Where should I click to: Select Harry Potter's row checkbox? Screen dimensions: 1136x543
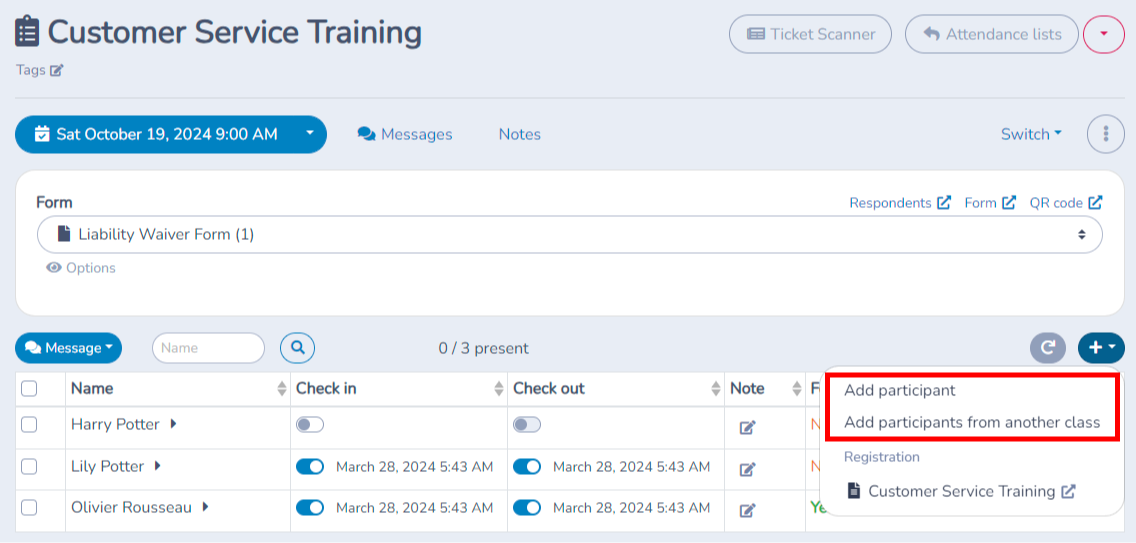tap(29, 425)
